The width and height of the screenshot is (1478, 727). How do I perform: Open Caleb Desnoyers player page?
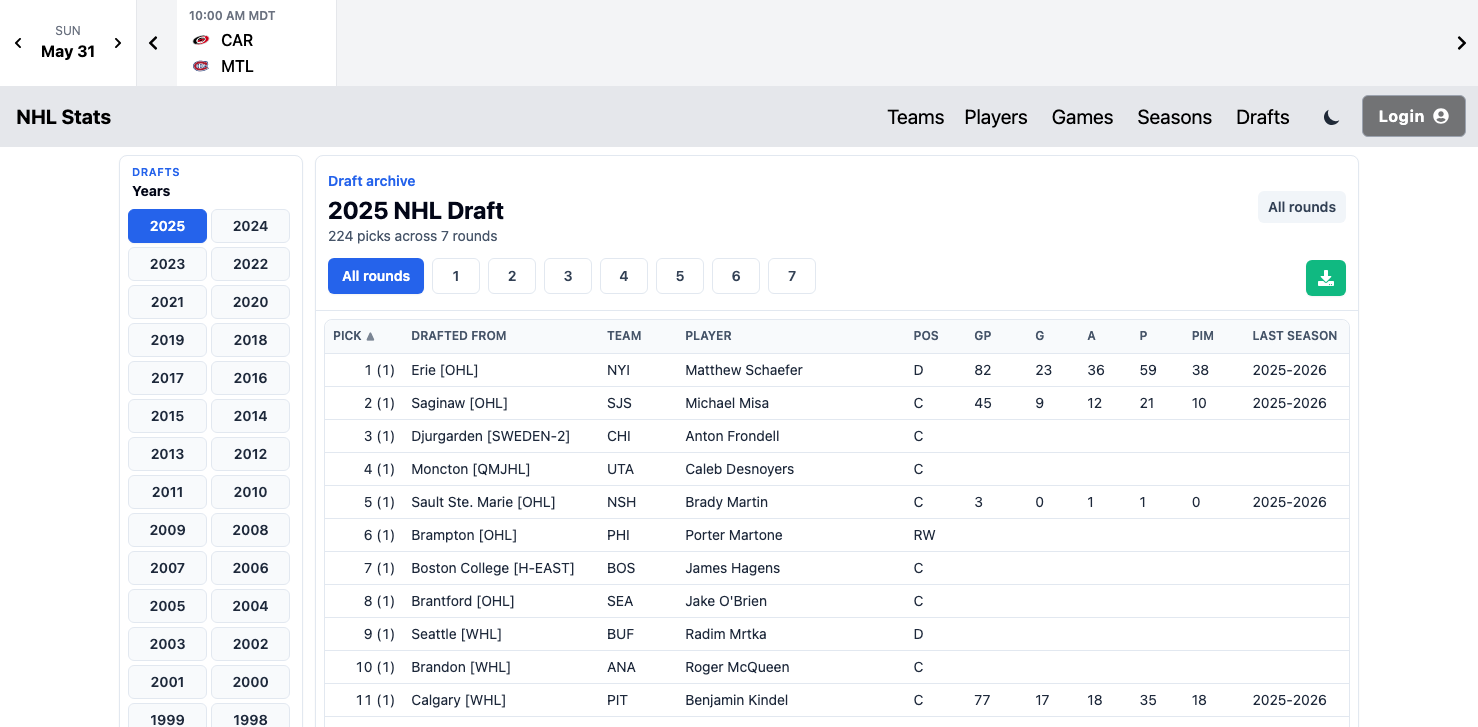point(739,469)
